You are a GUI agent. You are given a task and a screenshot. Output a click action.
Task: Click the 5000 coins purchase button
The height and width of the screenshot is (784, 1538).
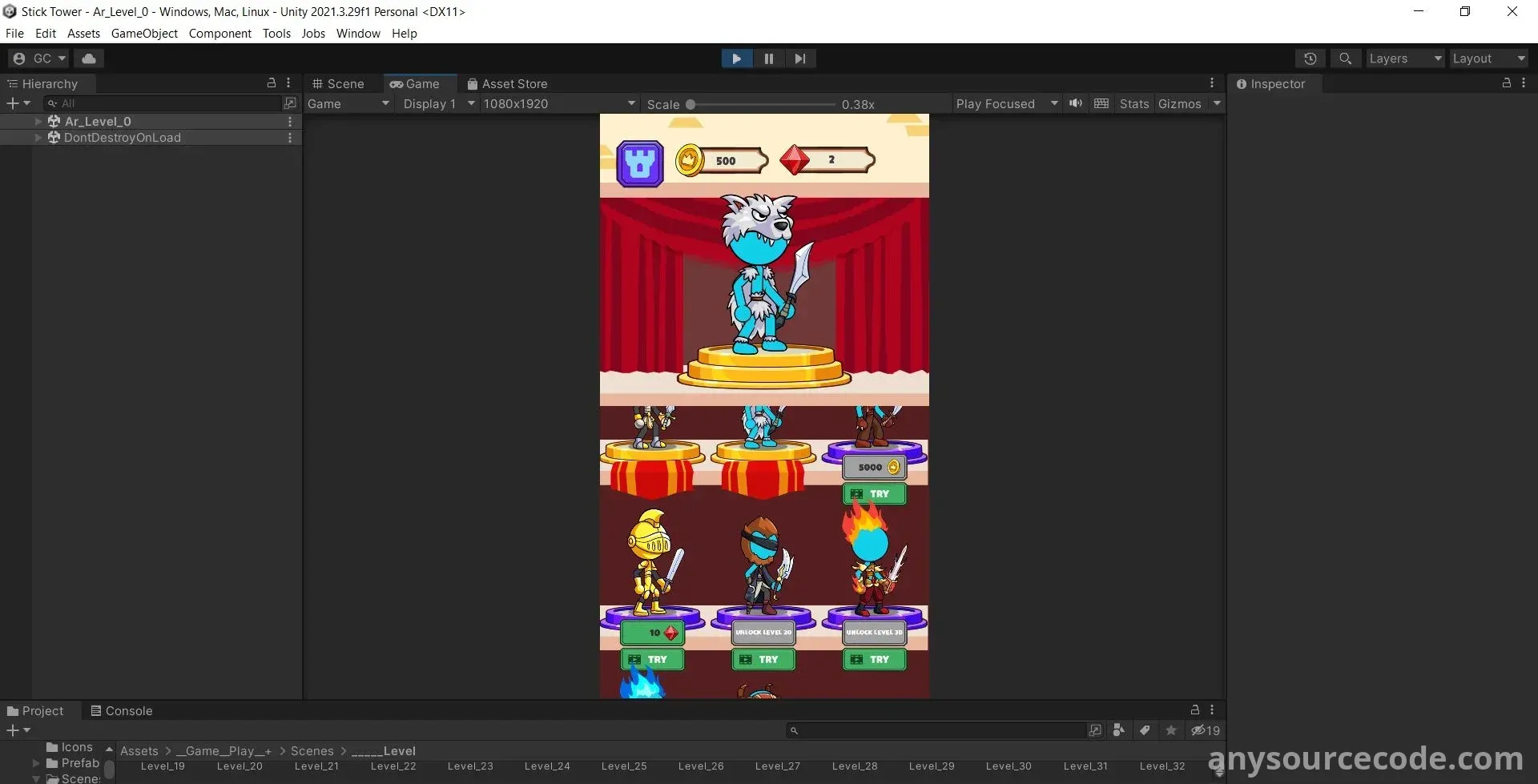pyautogui.click(x=875, y=467)
